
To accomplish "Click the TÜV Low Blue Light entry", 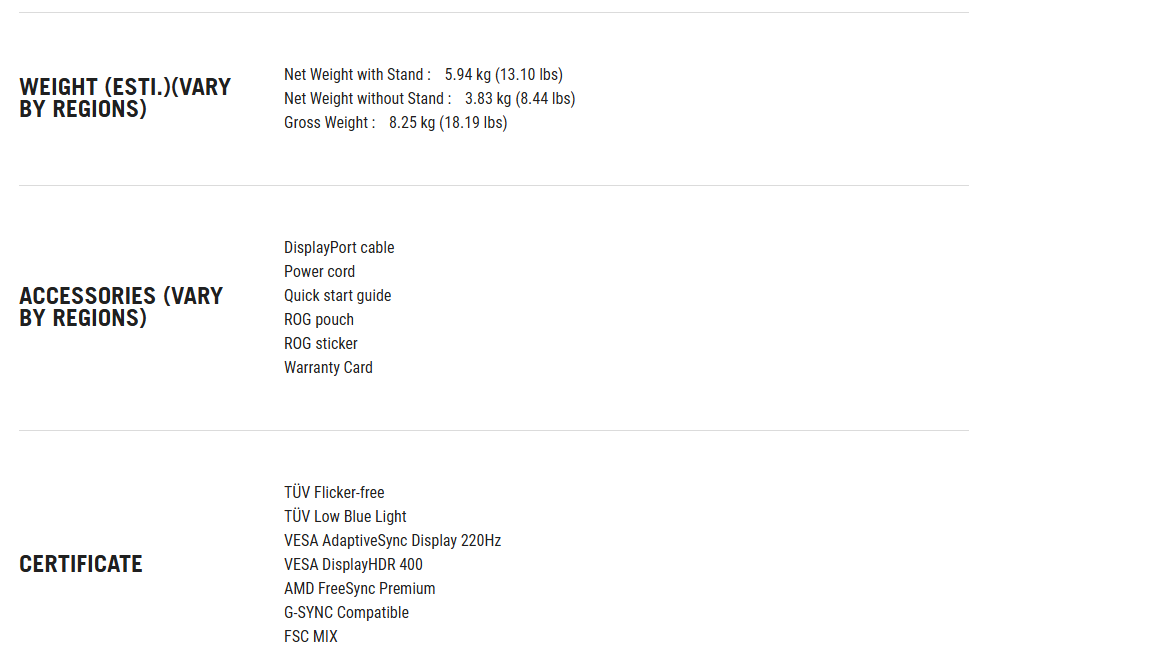I will (x=345, y=516).
